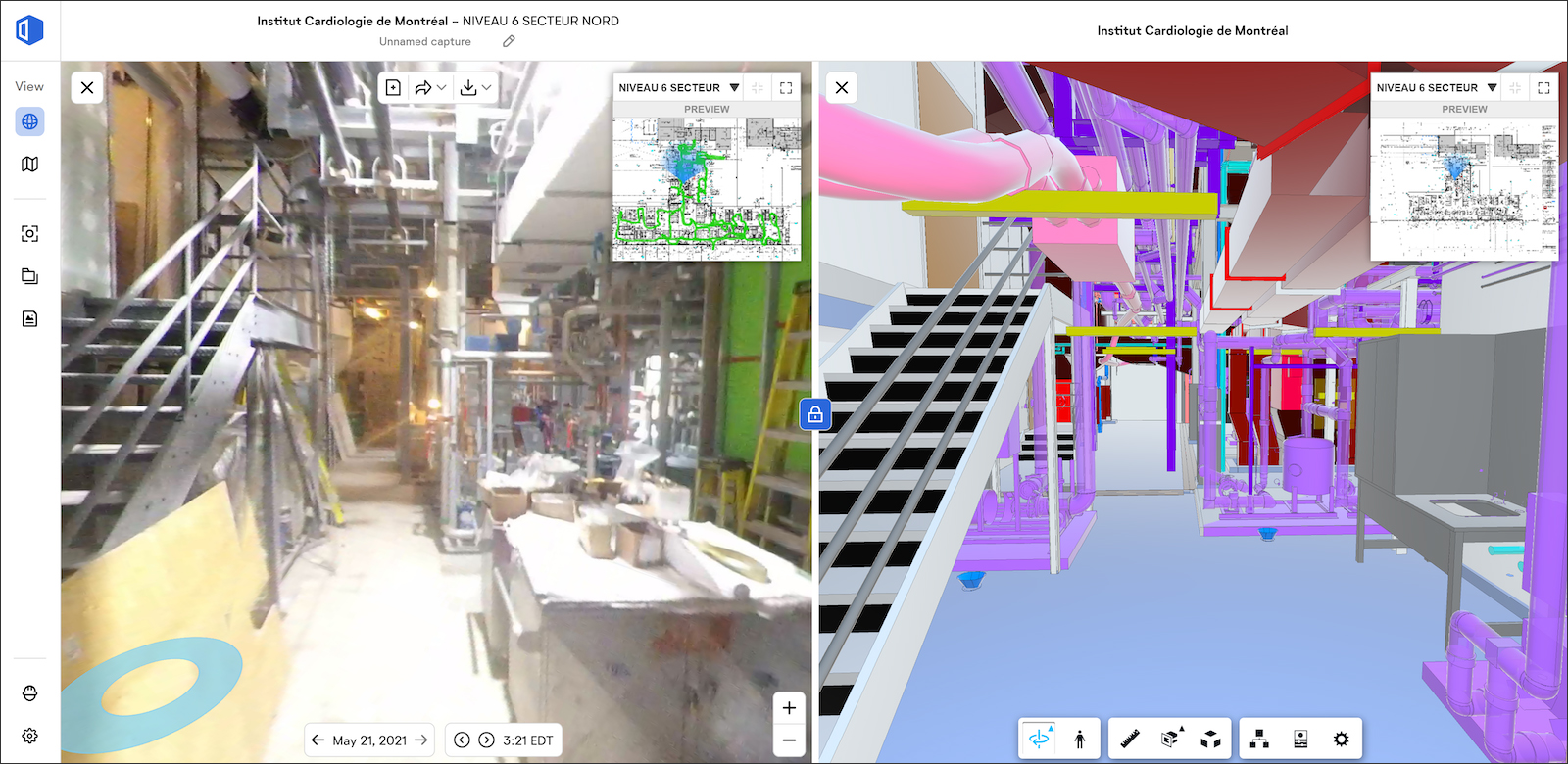Viewport: 1568px width, 764px height.
Task: Zoom in the 360 photo
Action: pos(789,708)
